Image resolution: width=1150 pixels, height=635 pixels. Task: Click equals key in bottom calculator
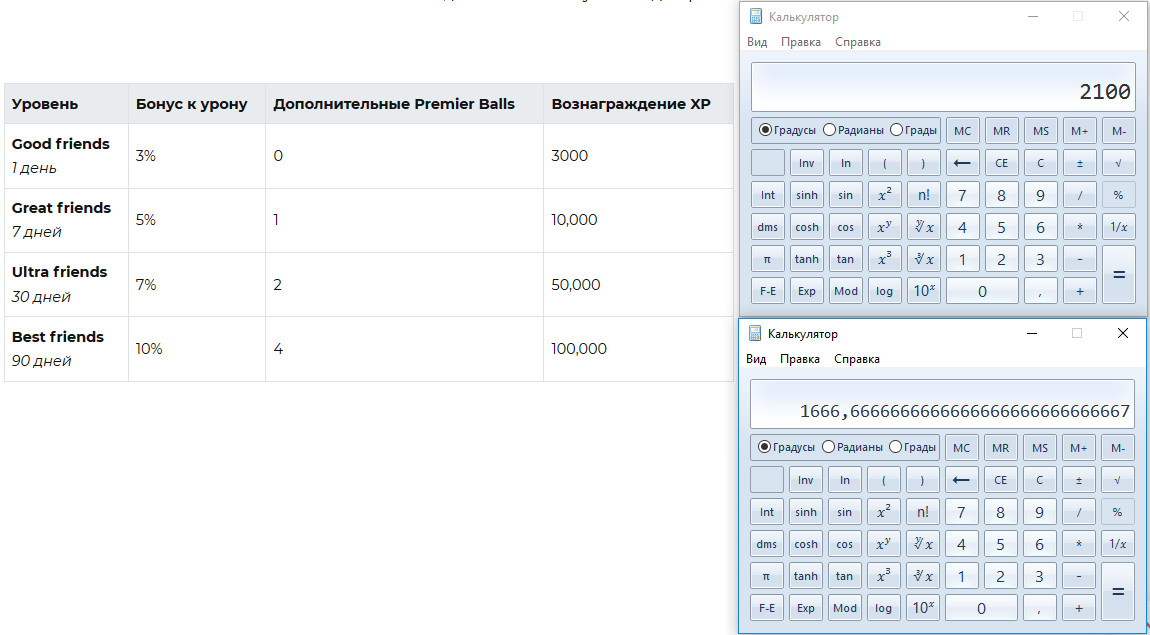tap(1117, 591)
